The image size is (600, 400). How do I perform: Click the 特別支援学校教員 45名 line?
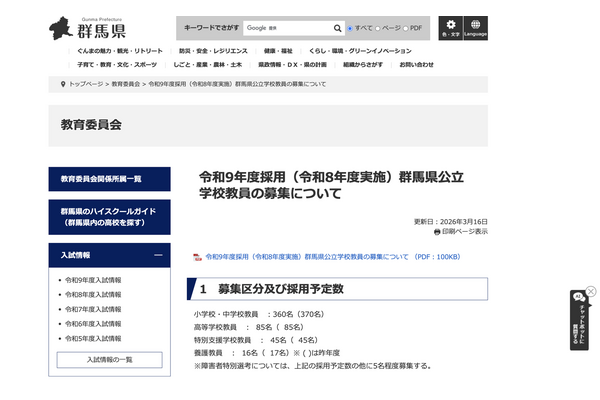256,340
